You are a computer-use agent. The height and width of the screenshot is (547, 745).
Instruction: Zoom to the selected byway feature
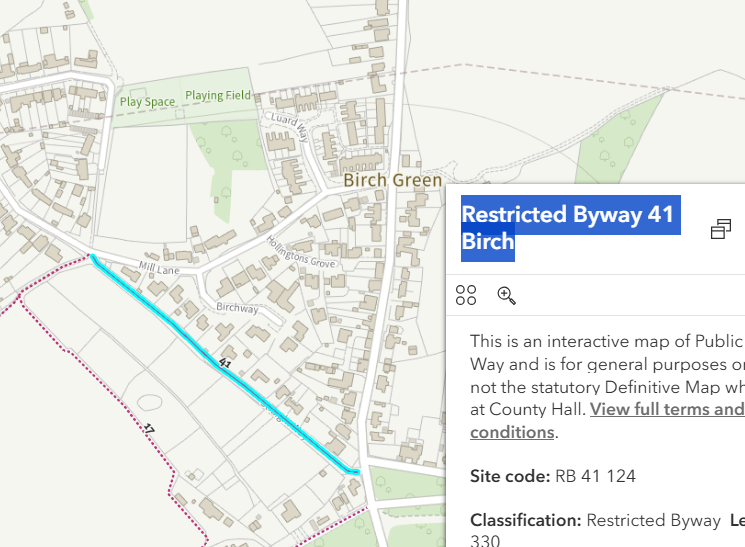pyautogui.click(x=507, y=295)
